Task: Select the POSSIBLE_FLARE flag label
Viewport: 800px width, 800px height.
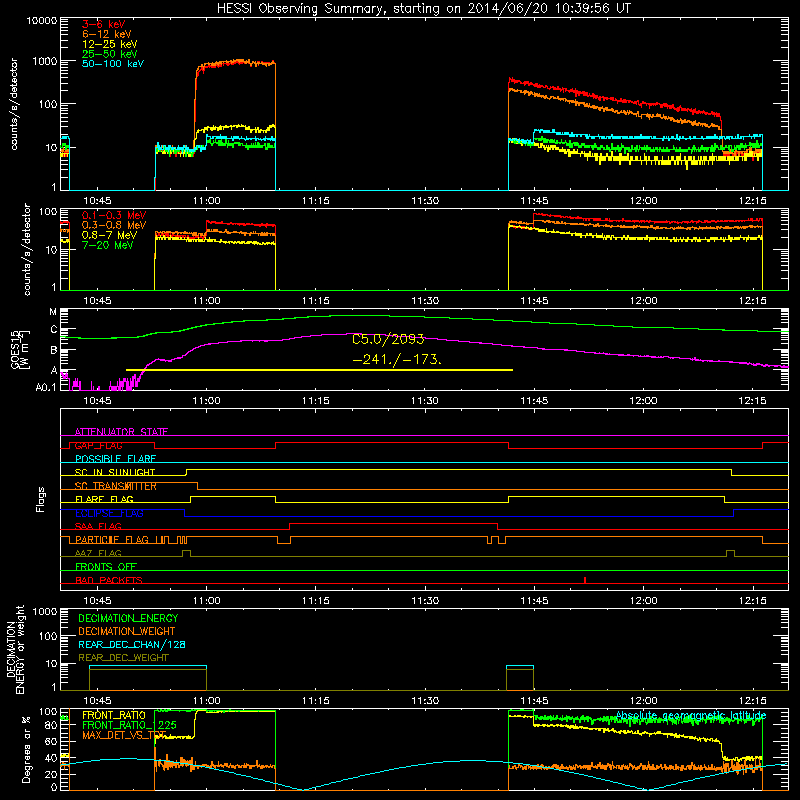Action: (x=115, y=459)
